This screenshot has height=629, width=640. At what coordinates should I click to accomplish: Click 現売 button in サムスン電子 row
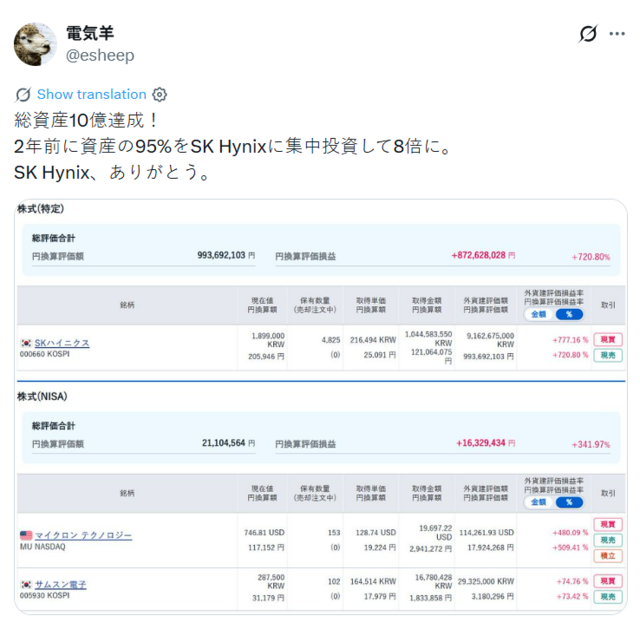(x=608, y=597)
